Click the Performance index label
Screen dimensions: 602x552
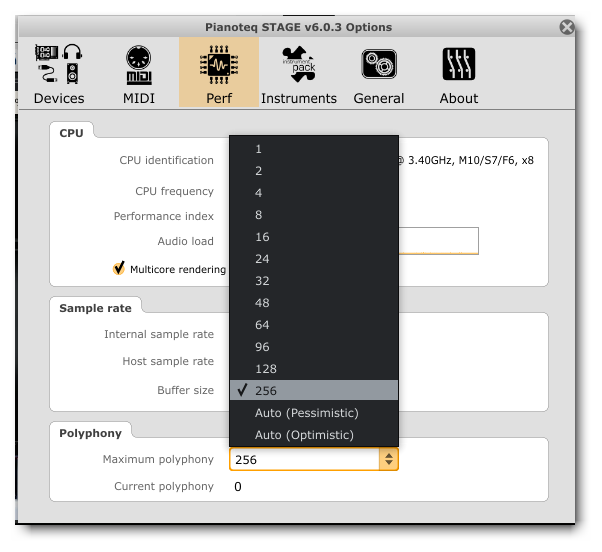point(164,216)
